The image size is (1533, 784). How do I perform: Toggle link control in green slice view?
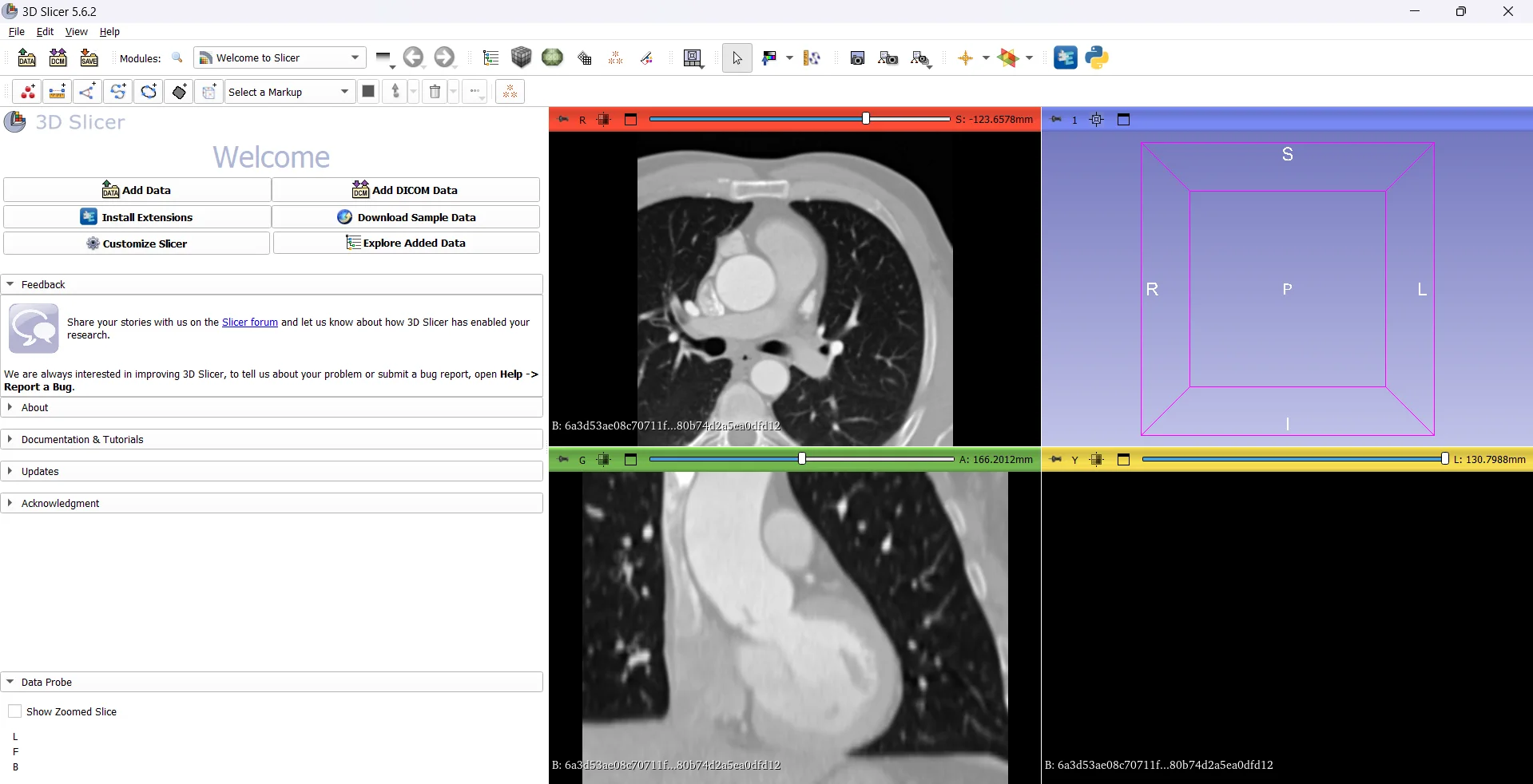(x=604, y=460)
